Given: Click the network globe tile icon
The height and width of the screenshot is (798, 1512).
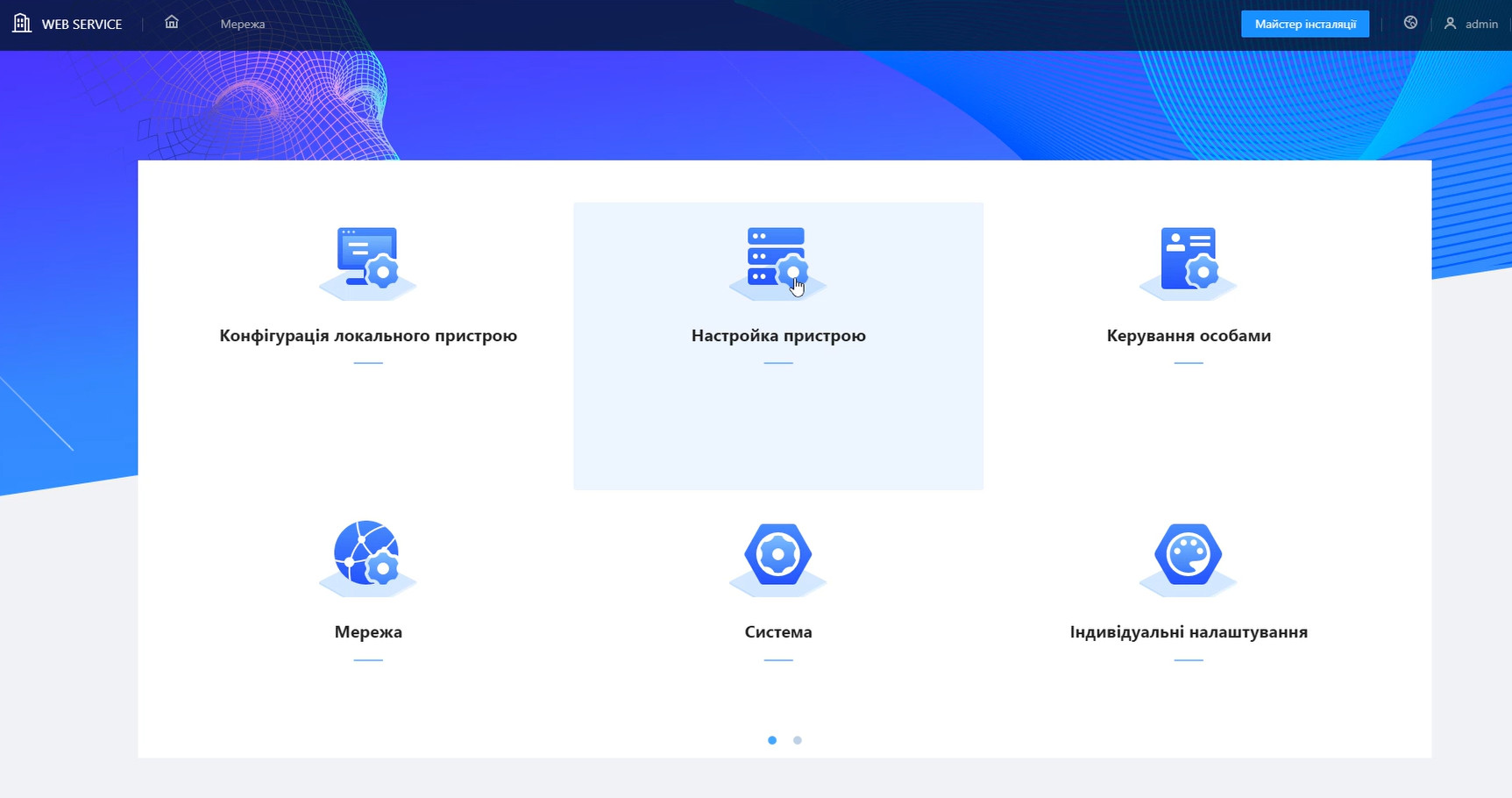Looking at the screenshot, I should [367, 554].
